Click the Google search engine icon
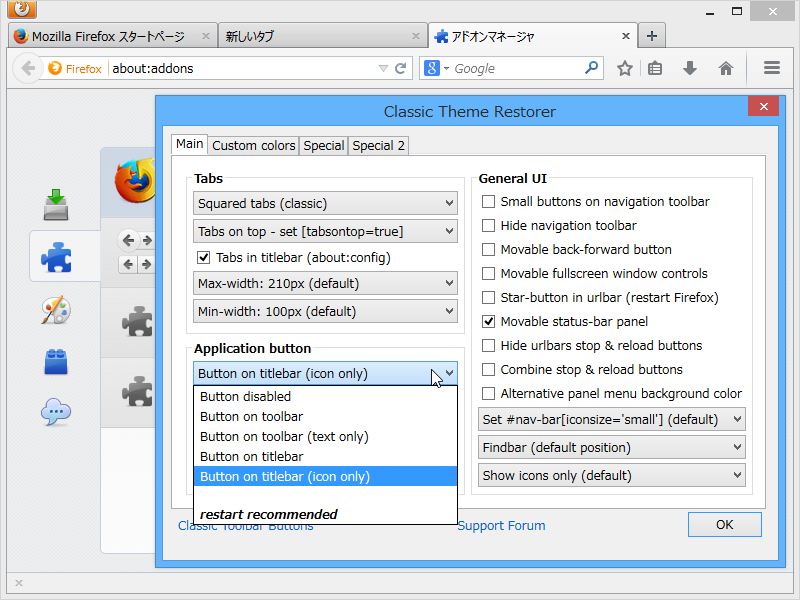800x600 pixels. (432, 68)
